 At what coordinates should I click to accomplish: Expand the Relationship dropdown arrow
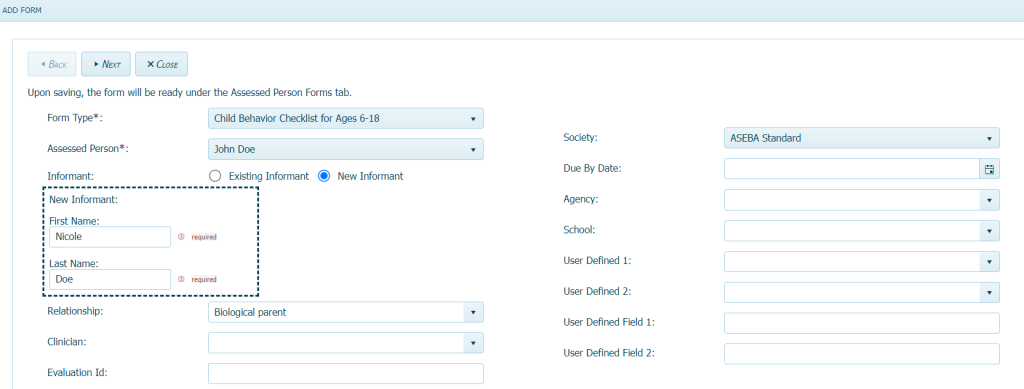coord(473,312)
